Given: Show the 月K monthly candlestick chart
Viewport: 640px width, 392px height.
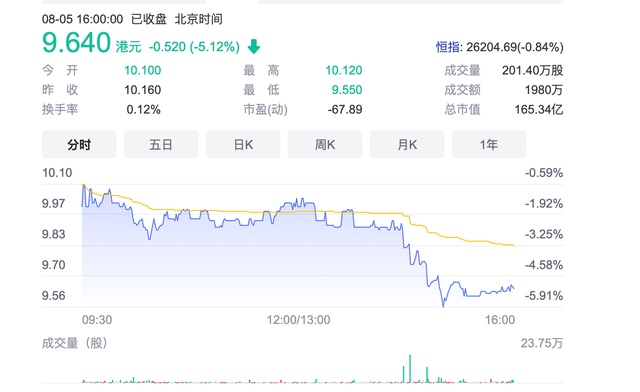Looking at the screenshot, I should 407,145.
